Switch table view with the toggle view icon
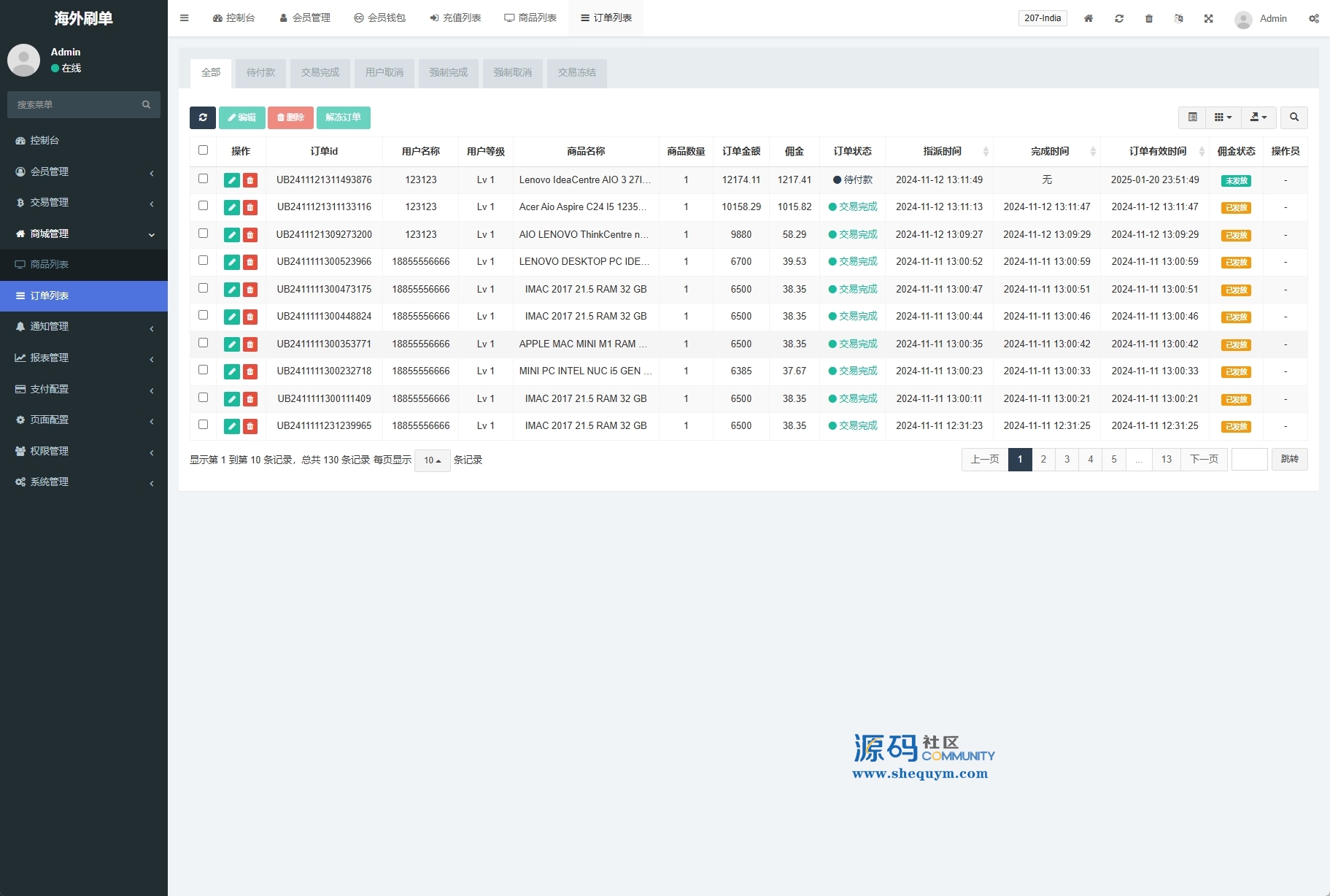The width and height of the screenshot is (1330, 896). 1192,117
